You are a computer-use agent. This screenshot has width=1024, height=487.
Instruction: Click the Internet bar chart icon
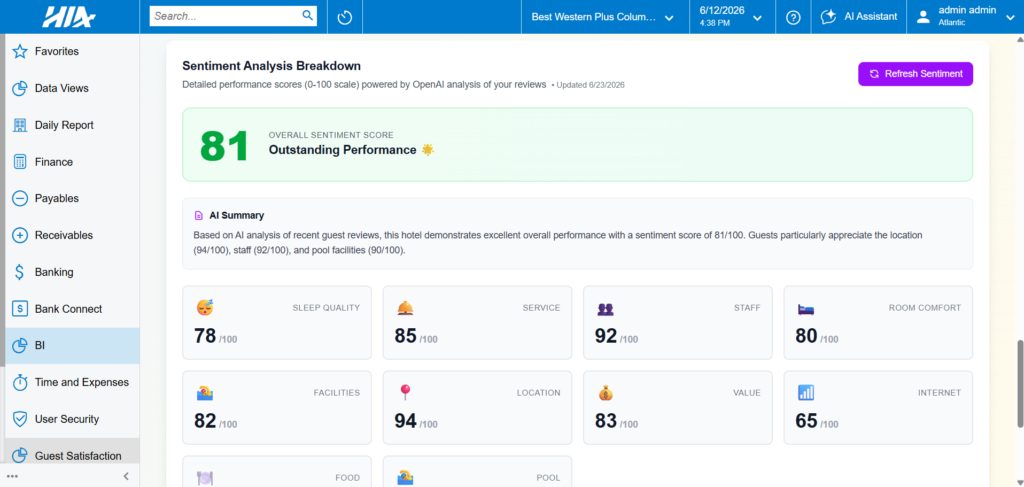[x=806, y=393]
